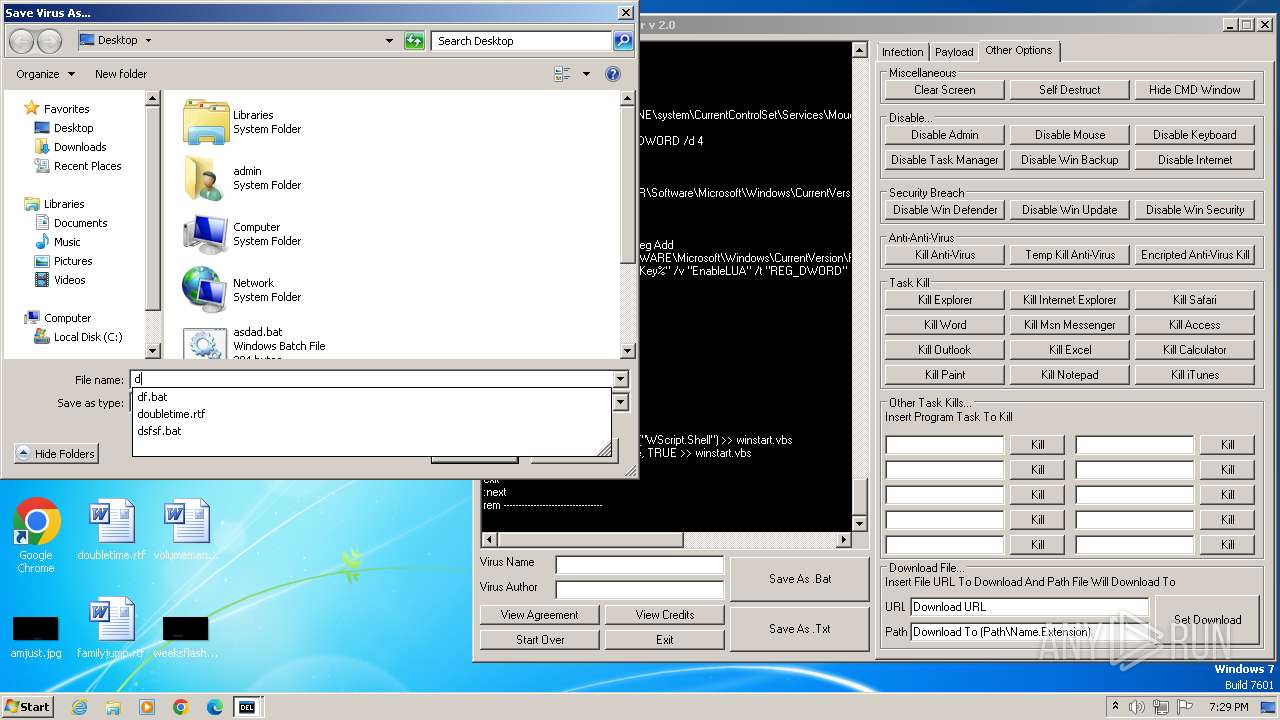Click New folder in the toolbar
This screenshot has width=1280, height=720.
click(121, 74)
